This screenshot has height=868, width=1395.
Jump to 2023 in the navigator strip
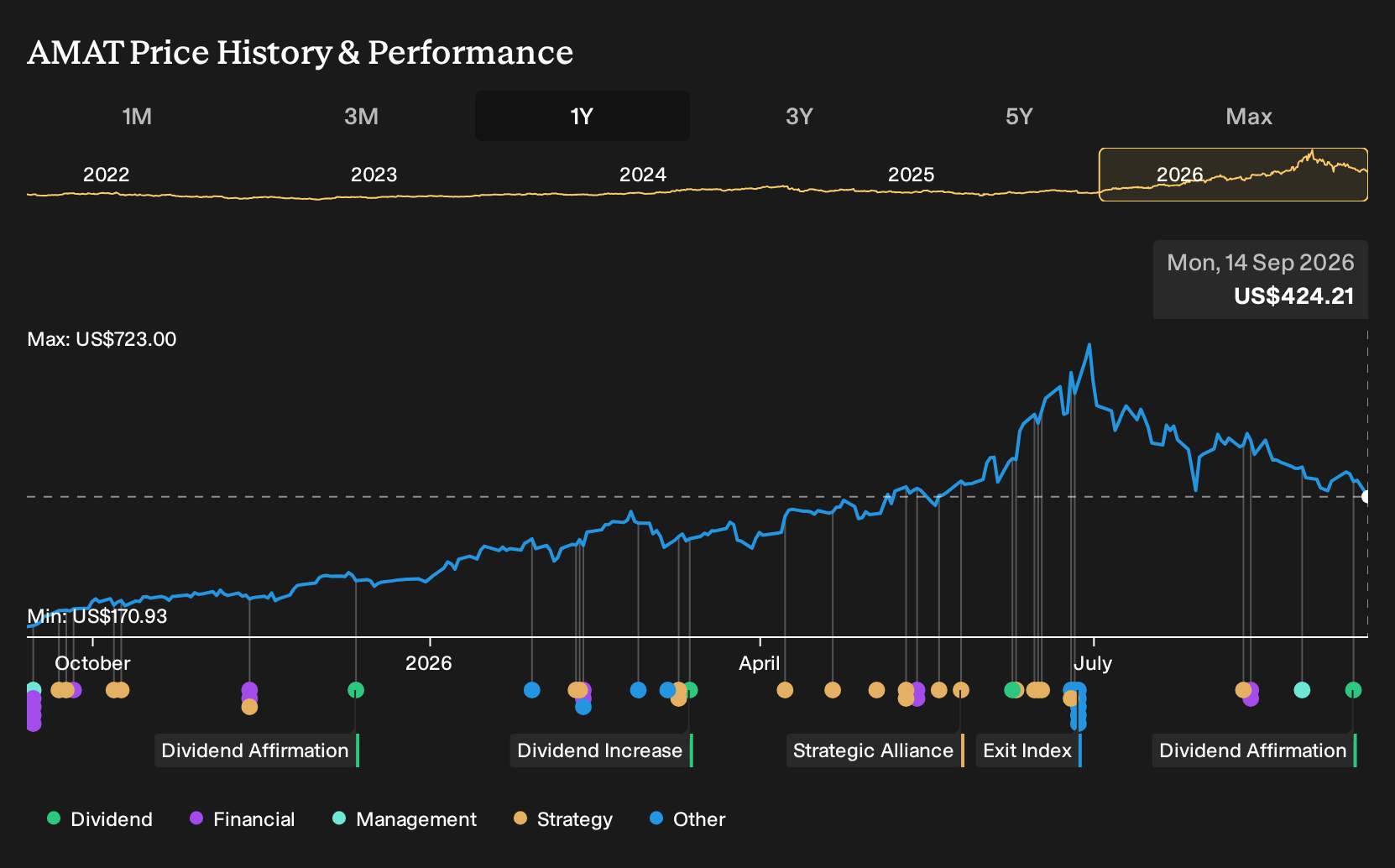tap(374, 175)
